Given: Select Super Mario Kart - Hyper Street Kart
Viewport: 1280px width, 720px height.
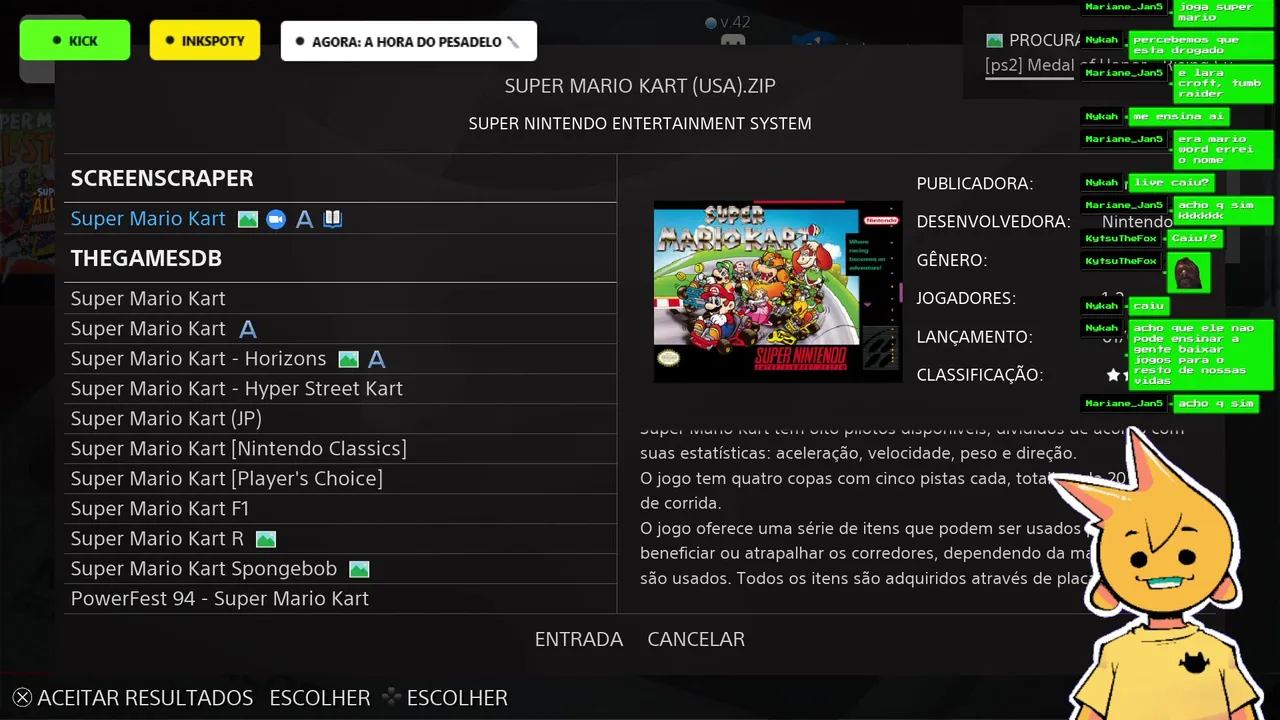Looking at the screenshot, I should 340,389.
